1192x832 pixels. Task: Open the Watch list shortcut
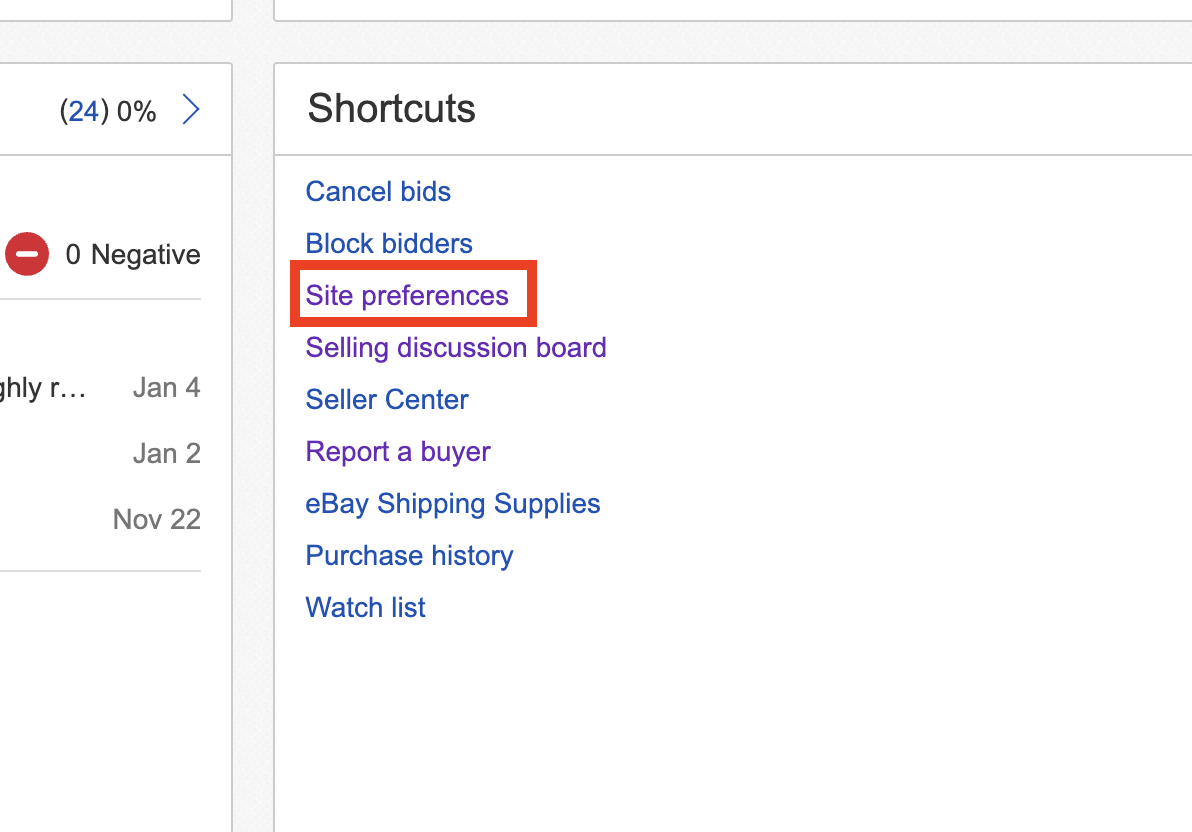point(365,607)
